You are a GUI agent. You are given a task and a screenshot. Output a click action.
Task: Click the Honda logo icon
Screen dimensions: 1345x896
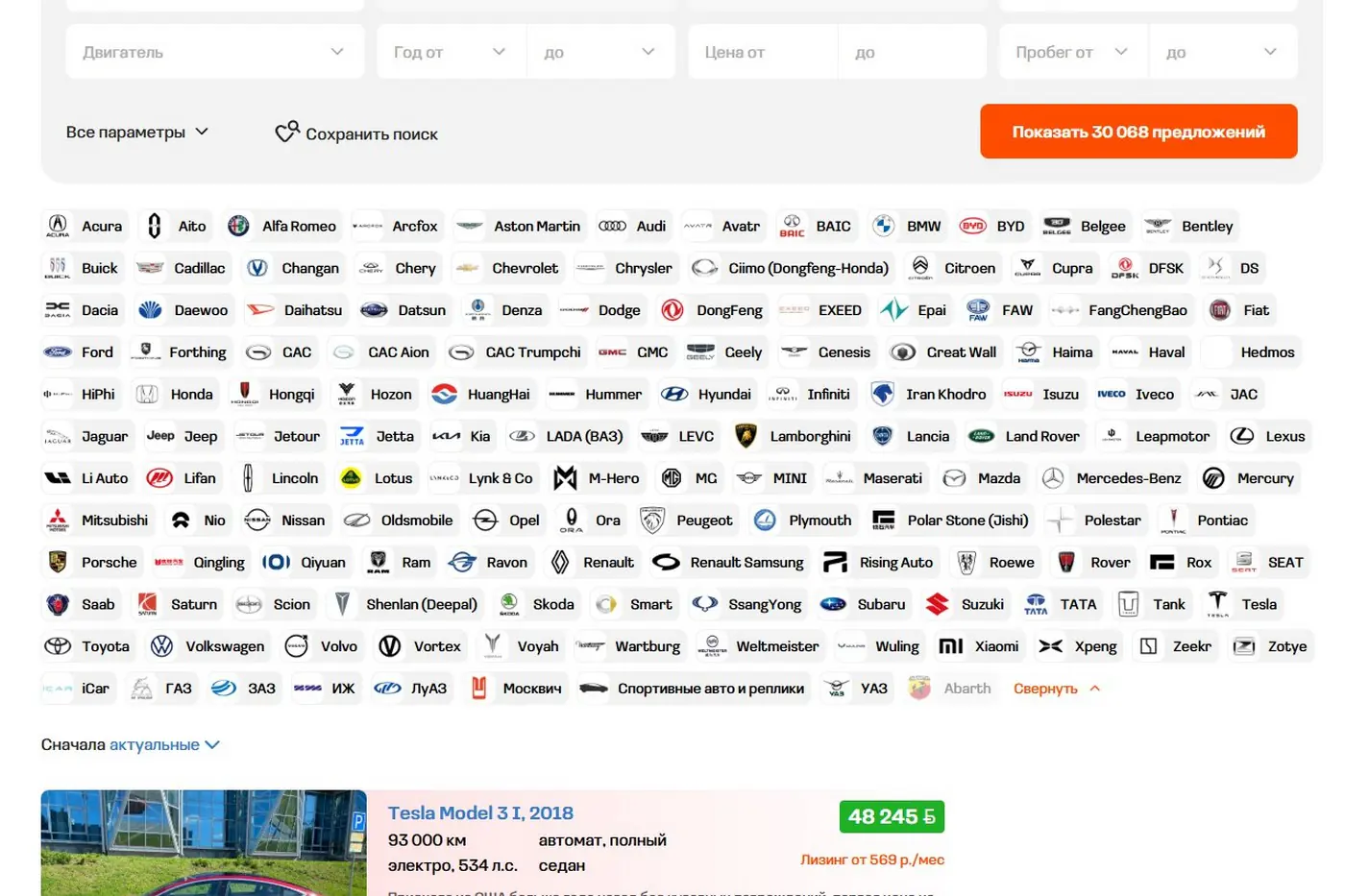tap(147, 394)
